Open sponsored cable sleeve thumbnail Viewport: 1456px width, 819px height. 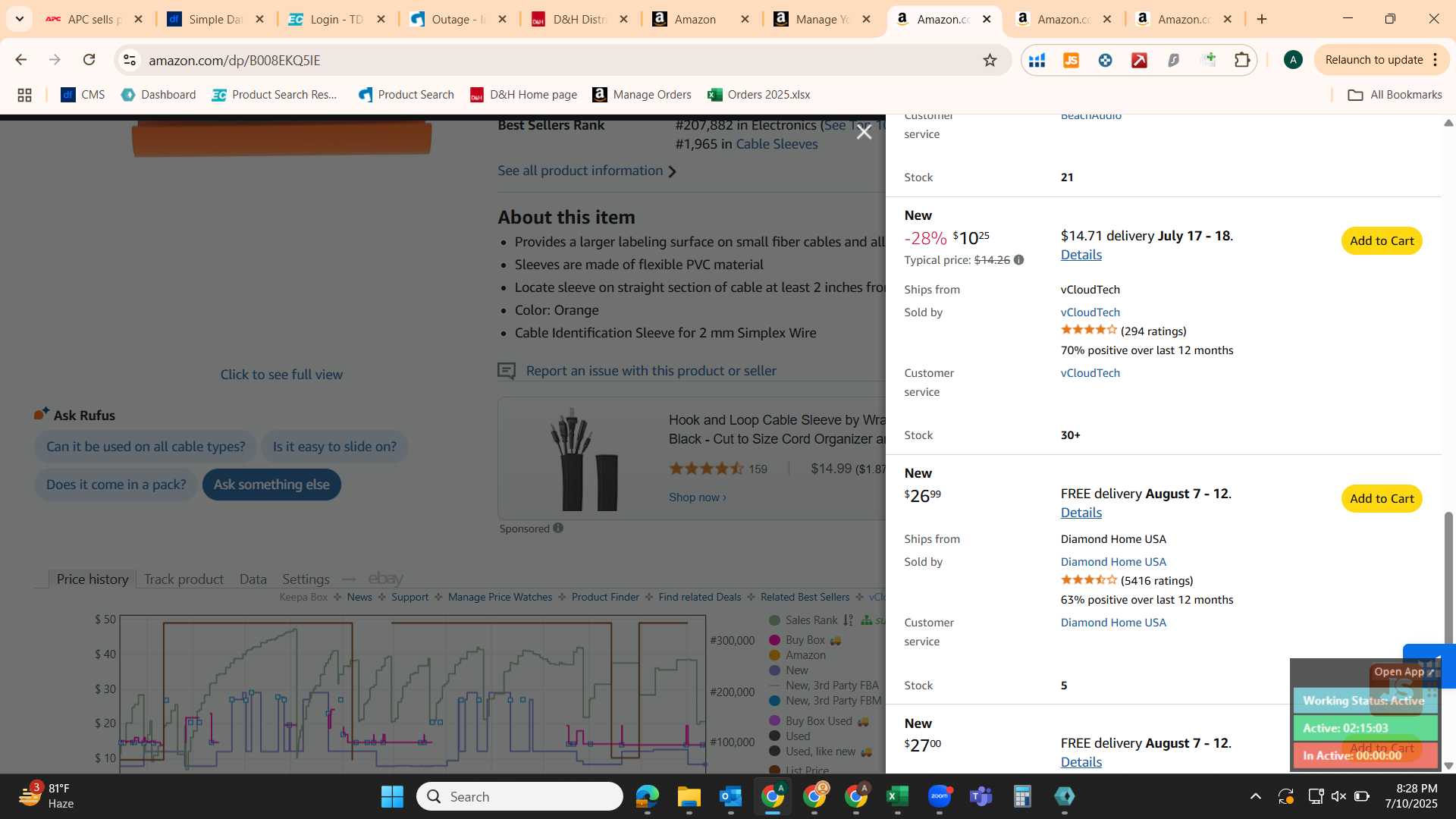(x=584, y=460)
